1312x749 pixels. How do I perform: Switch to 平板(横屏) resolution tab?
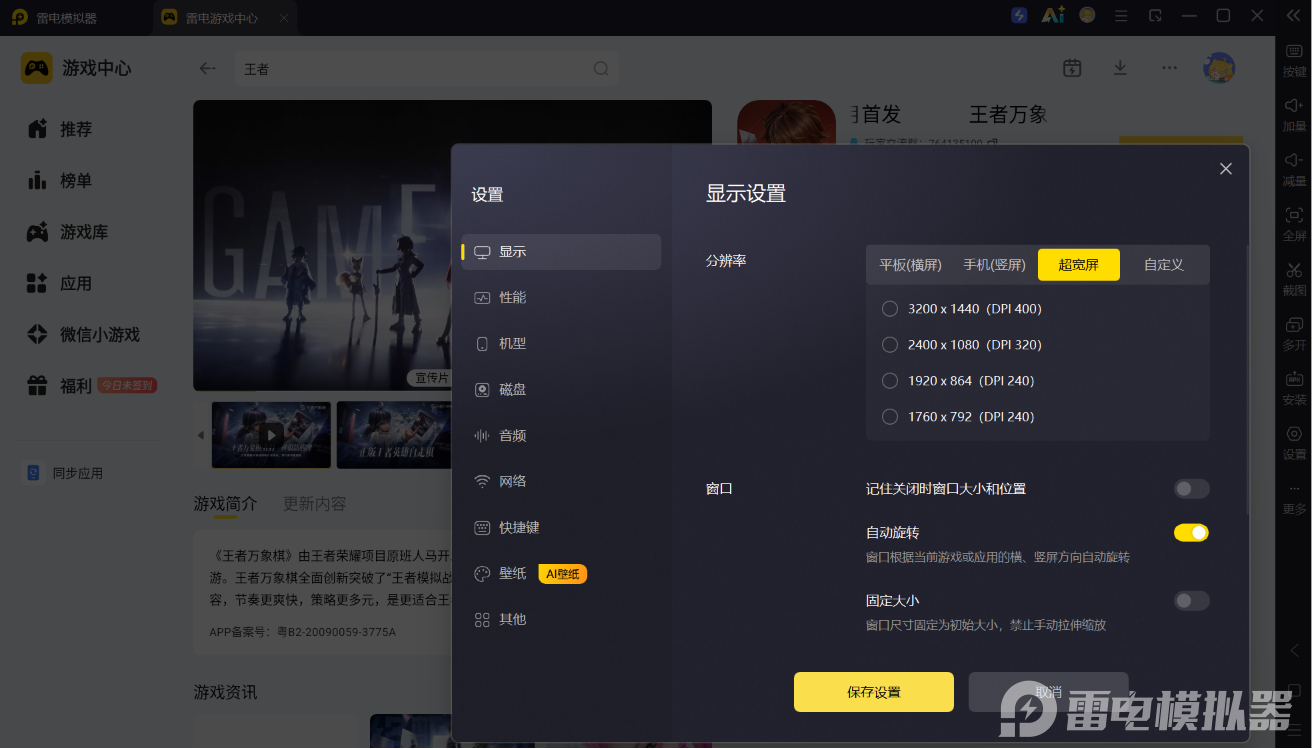click(x=911, y=265)
